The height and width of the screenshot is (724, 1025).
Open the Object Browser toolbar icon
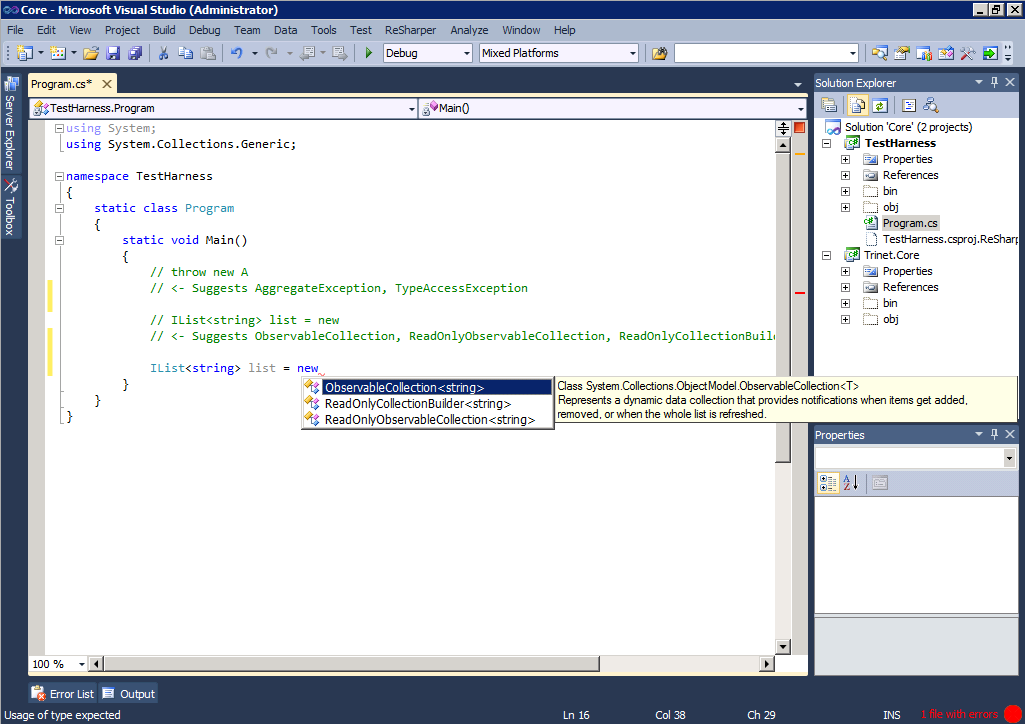click(946, 53)
